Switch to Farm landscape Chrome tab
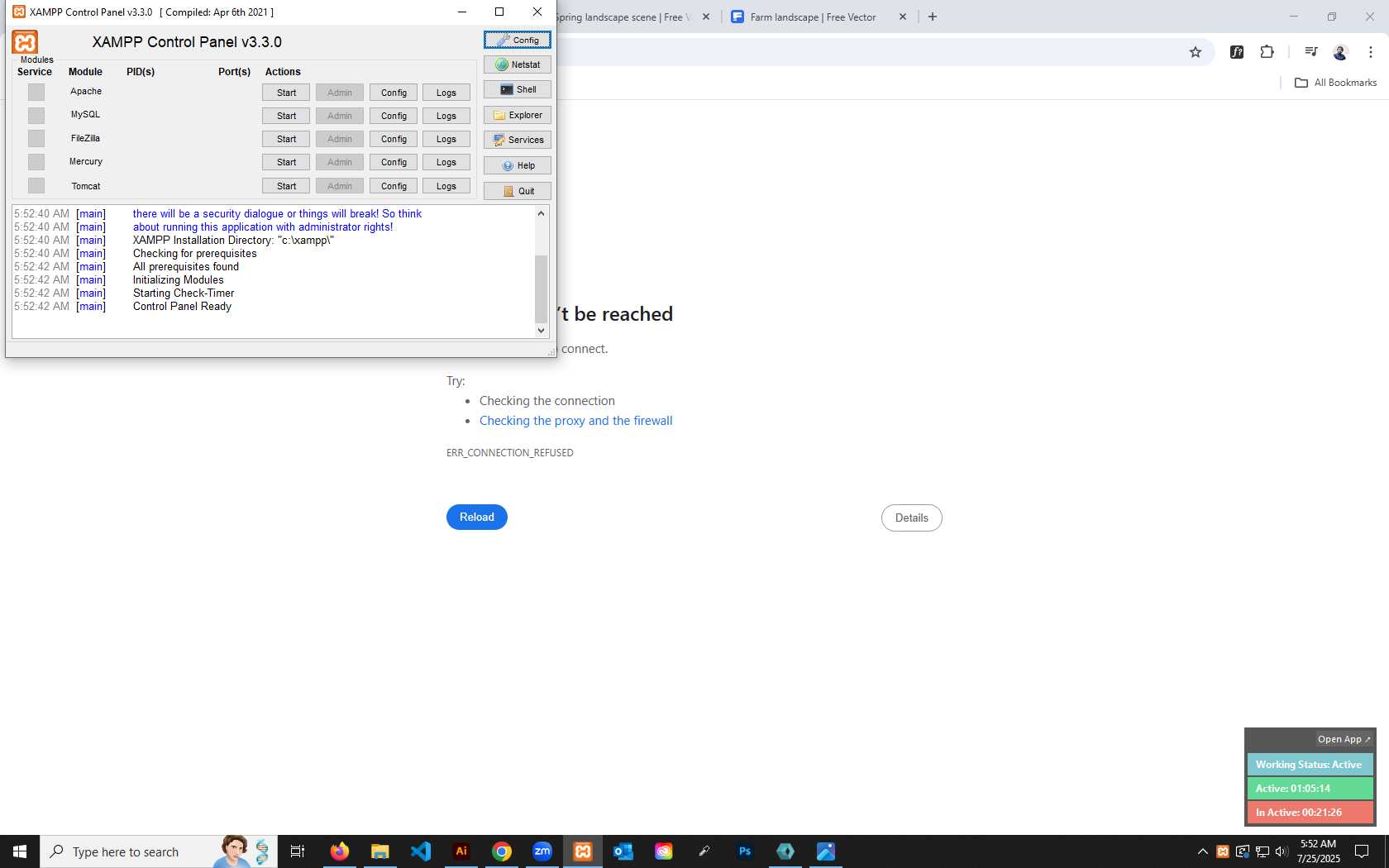1389x868 pixels. (813, 17)
